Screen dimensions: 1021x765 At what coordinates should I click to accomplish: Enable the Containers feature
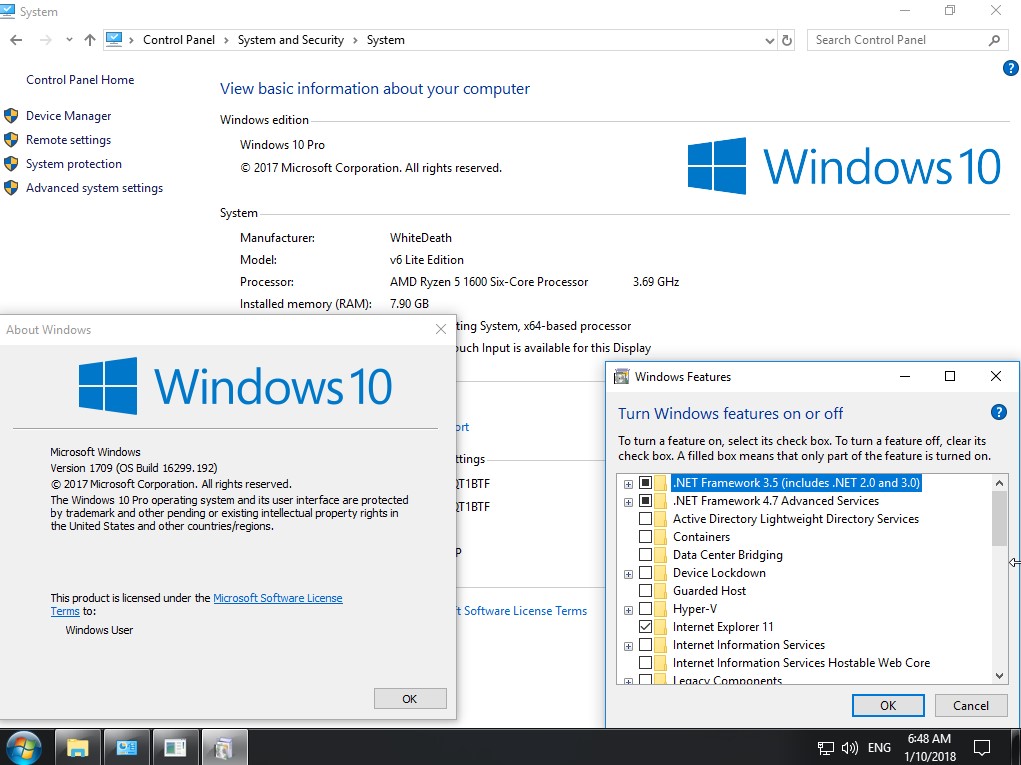[645, 536]
